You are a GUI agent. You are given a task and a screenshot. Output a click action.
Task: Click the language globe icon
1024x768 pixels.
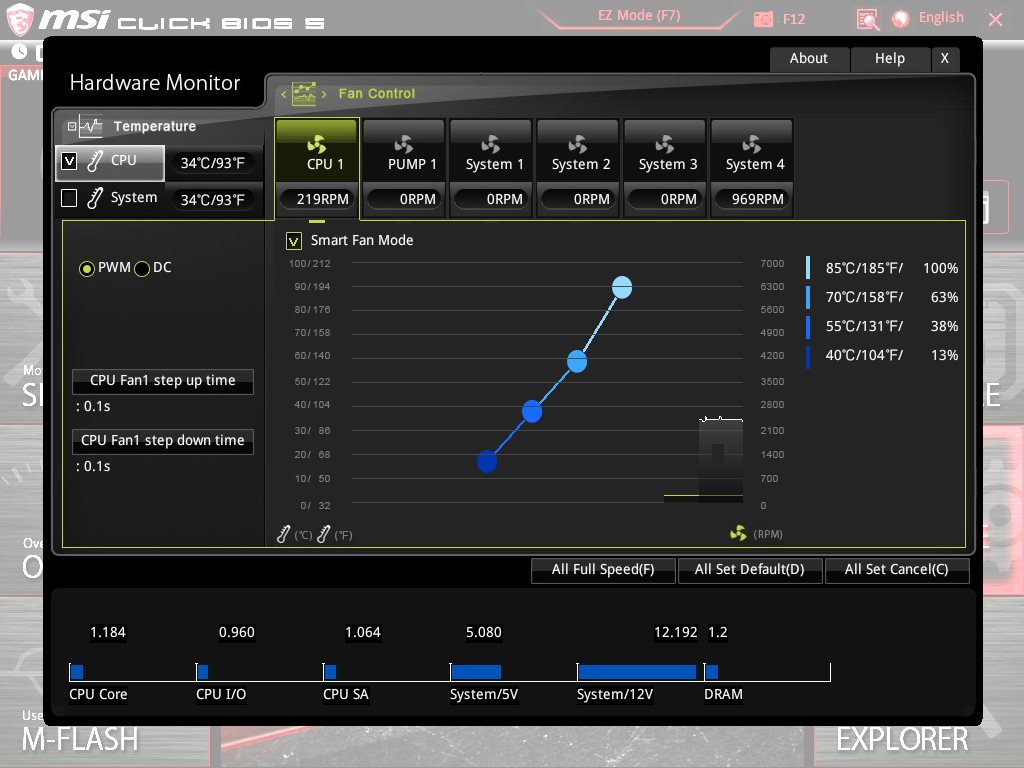[901, 19]
